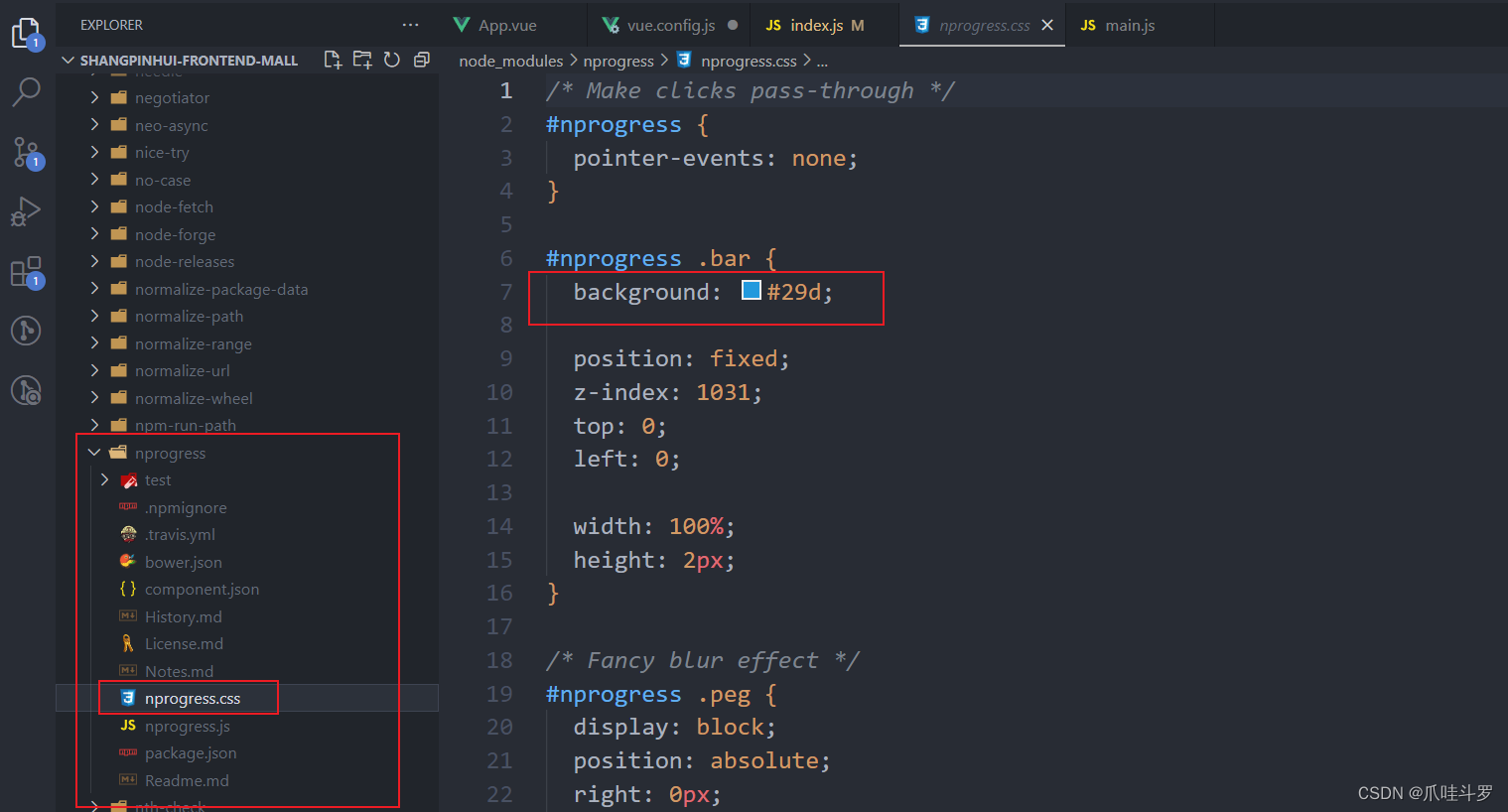Open the Search view icon
The height and width of the screenshot is (812, 1508).
pos(26,92)
